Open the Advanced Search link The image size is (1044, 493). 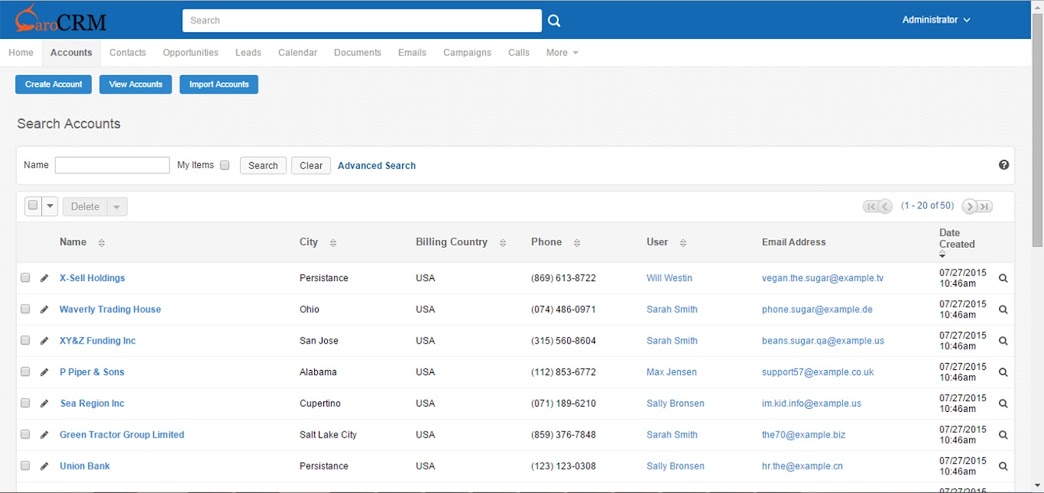tap(377, 165)
